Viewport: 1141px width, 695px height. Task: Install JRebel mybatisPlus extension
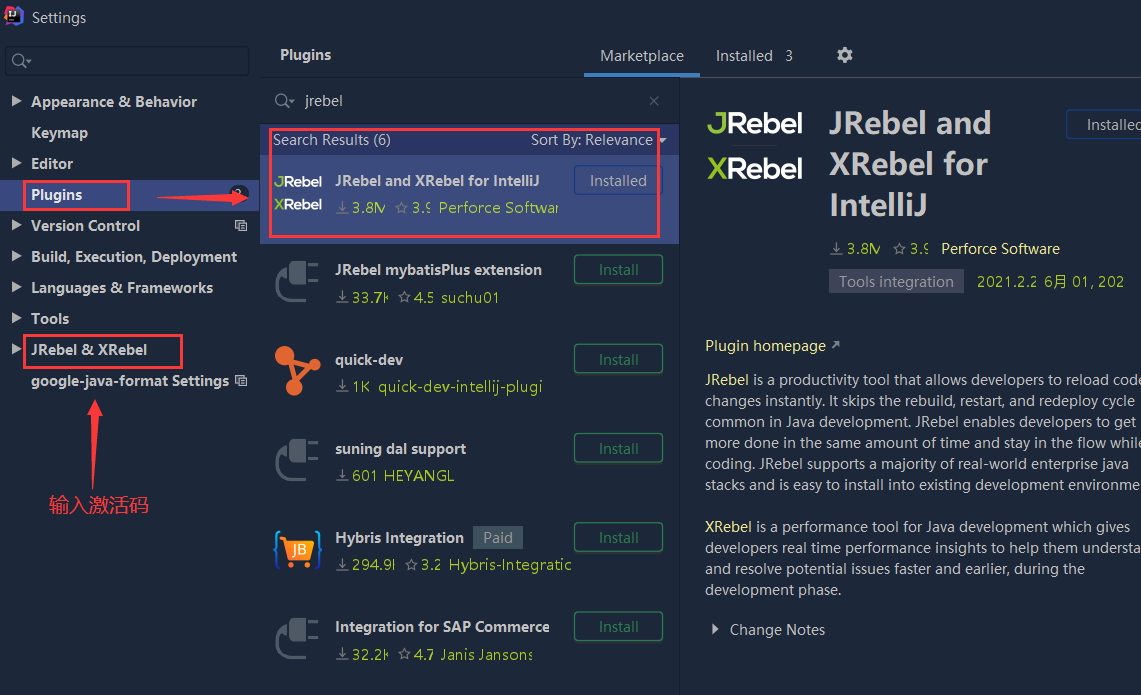619,269
